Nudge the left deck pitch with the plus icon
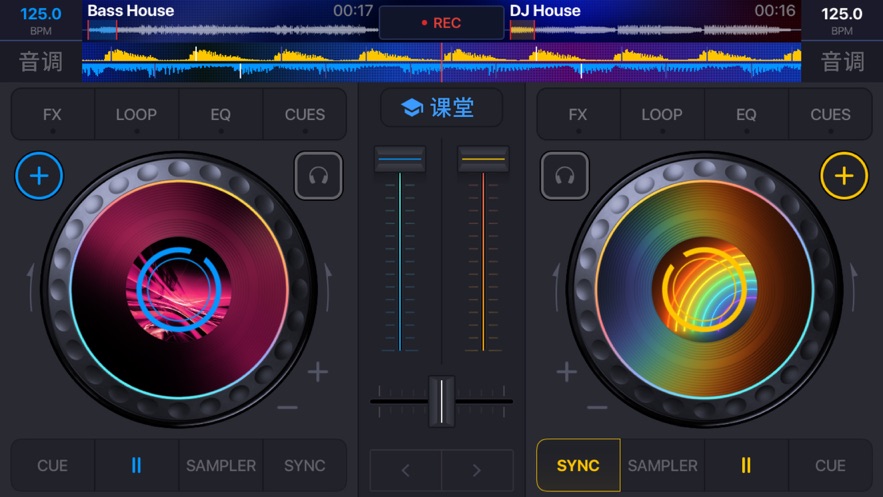Viewport: 883px width, 497px height. click(318, 371)
